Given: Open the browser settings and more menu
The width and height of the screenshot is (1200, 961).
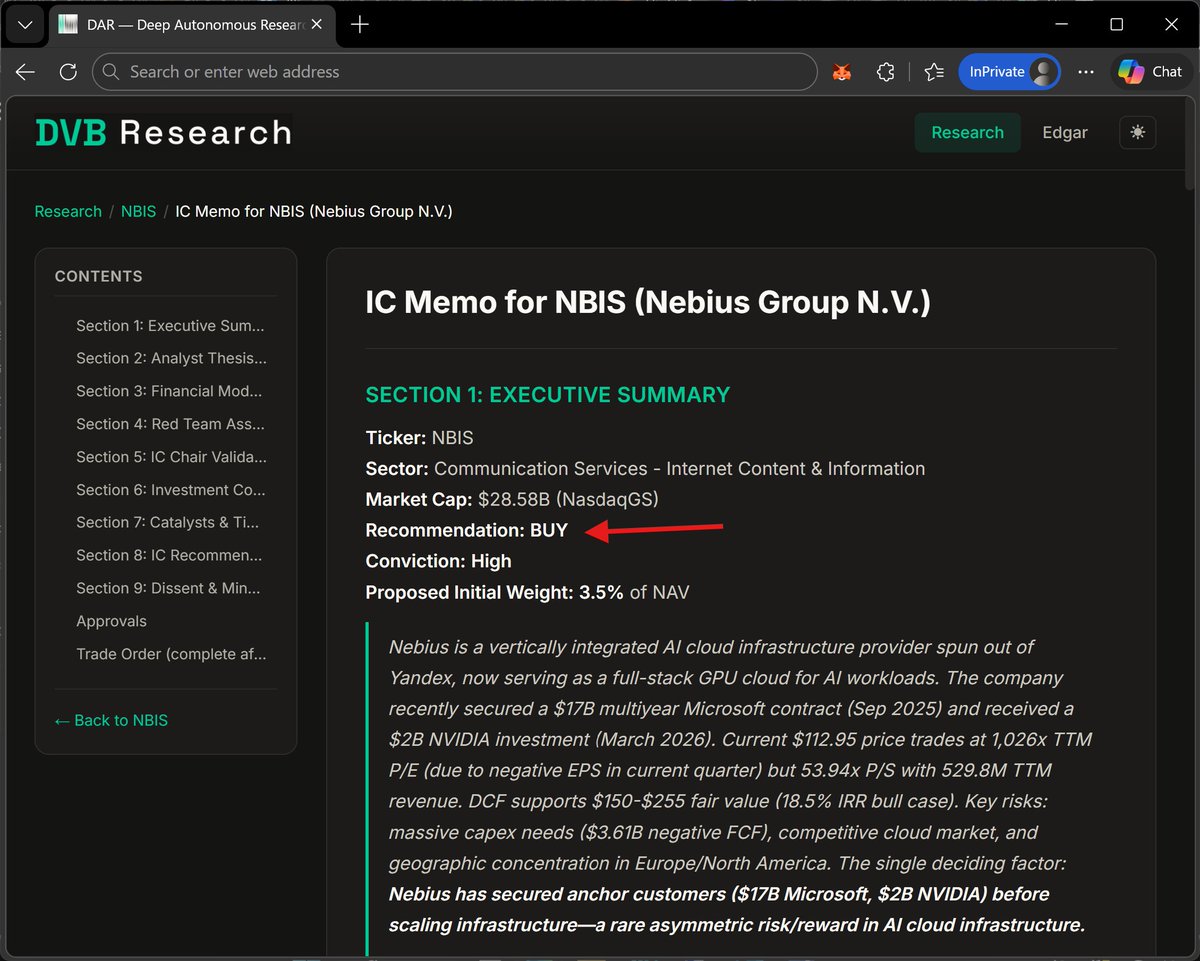Looking at the screenshot, I should [x=1086, y=72].
